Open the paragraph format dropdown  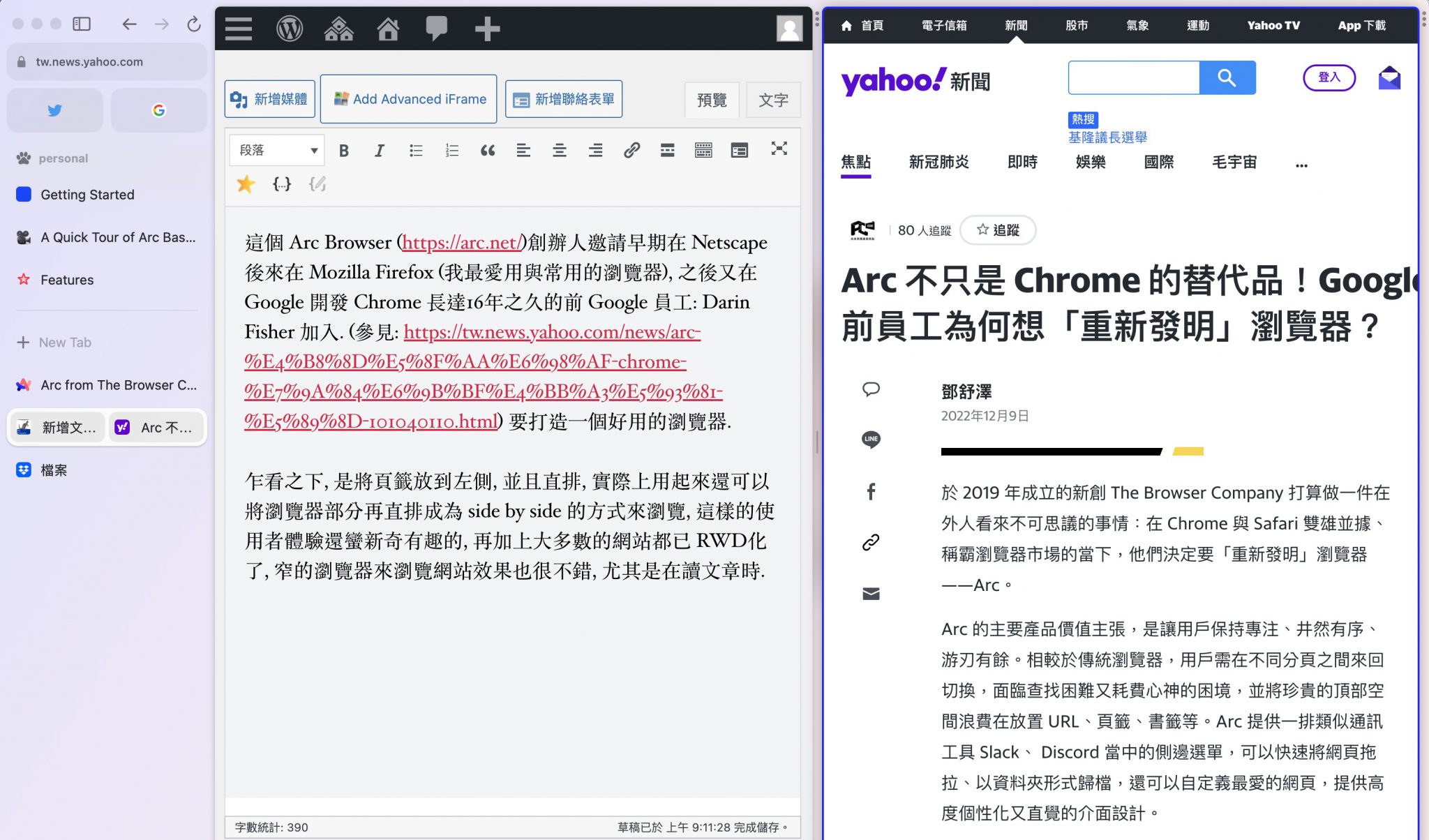pos(277,150)
